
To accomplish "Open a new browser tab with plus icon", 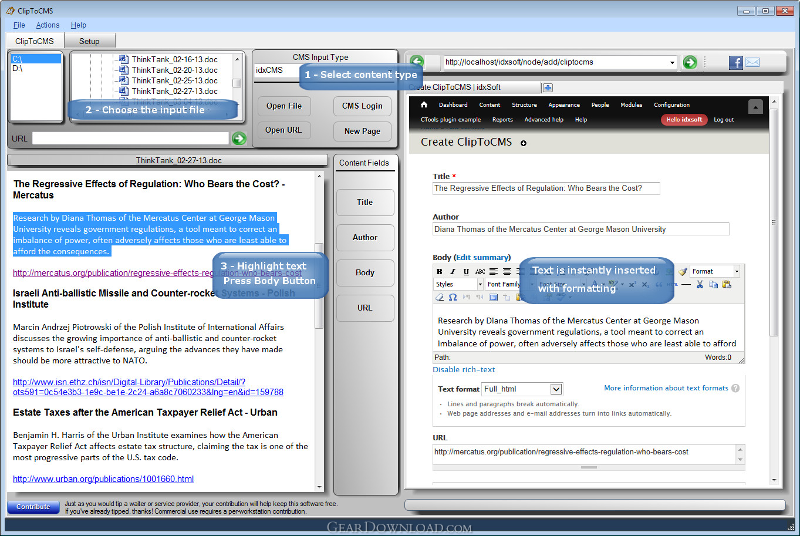I will (x=547, y=87).
